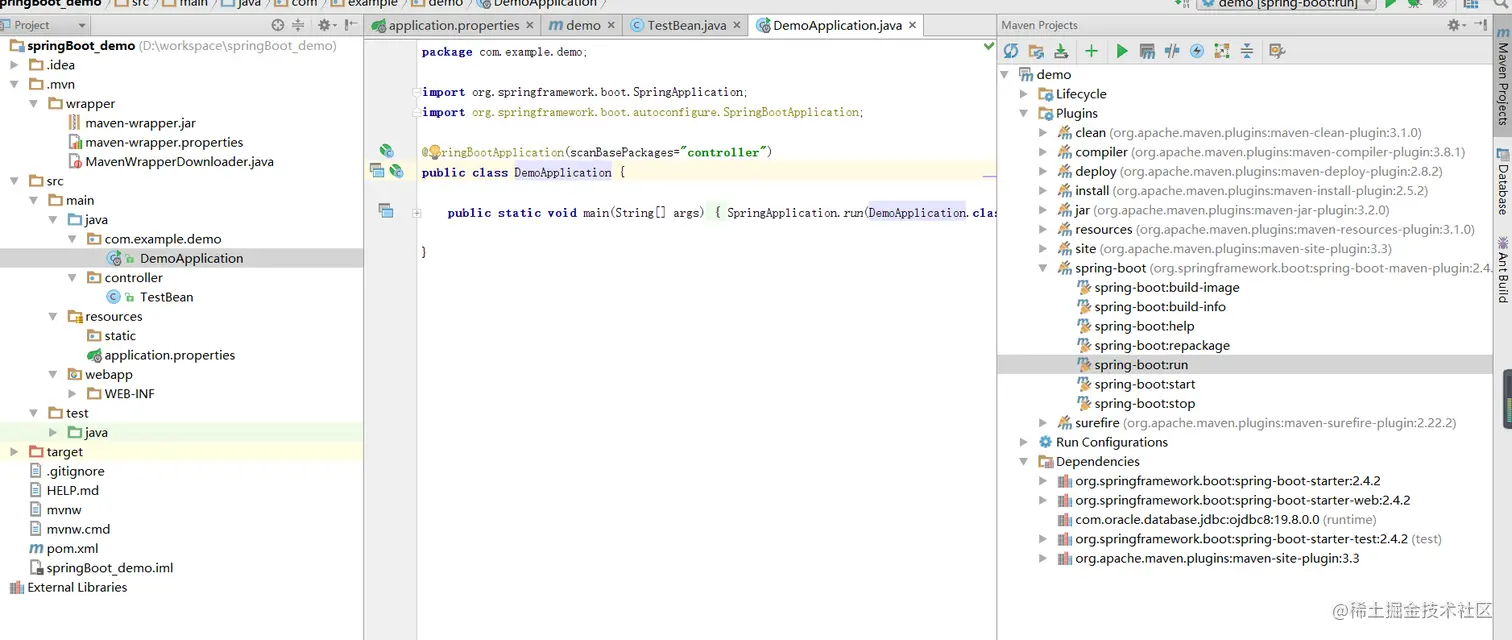Click the gutter icon beside main method
This screenshot has height=640, width=1512.
point(386,211)
